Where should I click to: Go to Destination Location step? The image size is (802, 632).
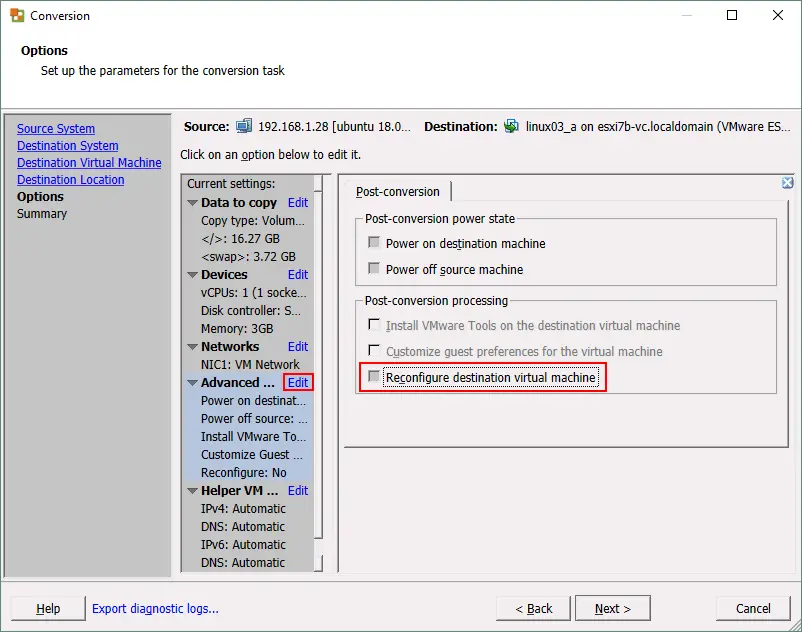(x=71, y=180)
